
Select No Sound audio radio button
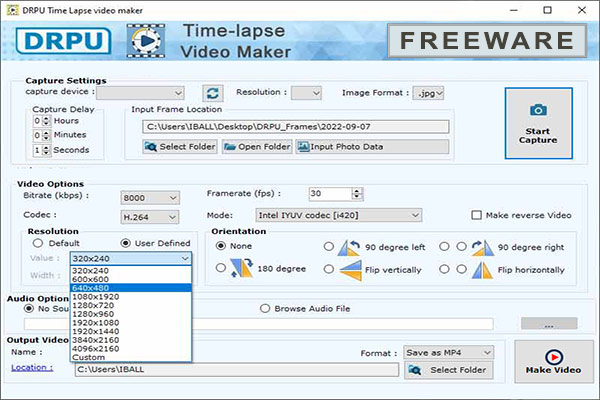29,309
